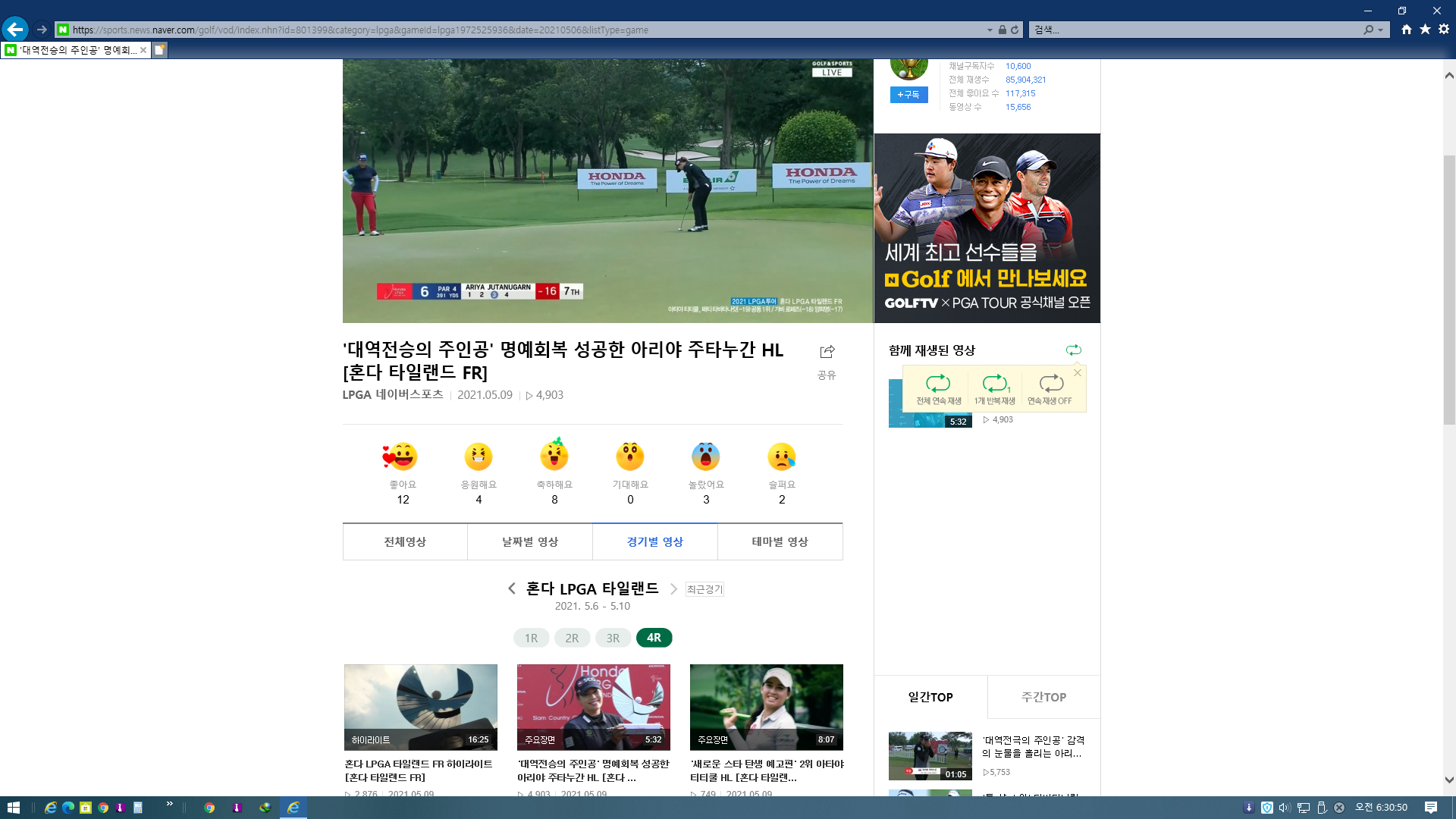Click the volume speaker tray icon

coord(1284,808)
